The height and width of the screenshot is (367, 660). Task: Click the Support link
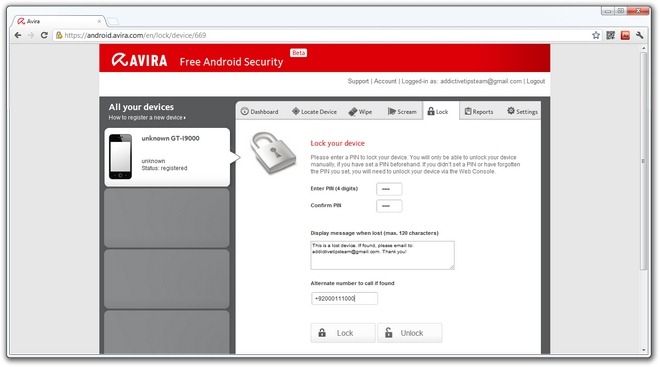click(358, 81)
